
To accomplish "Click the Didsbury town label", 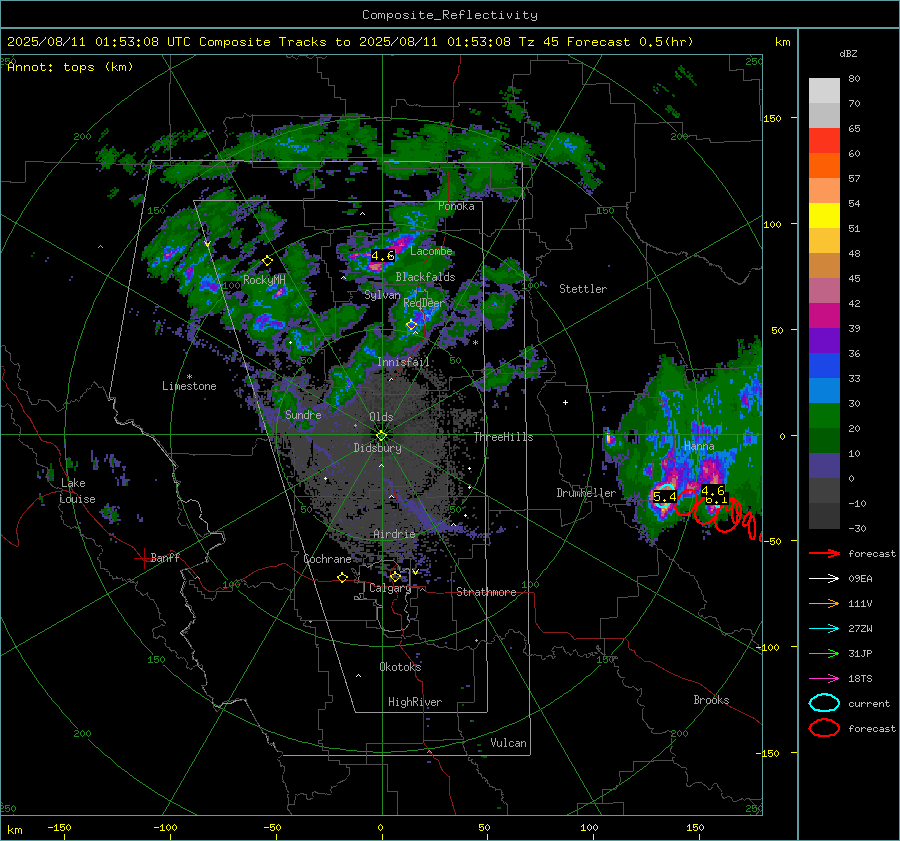I will [x=377, y=448].
